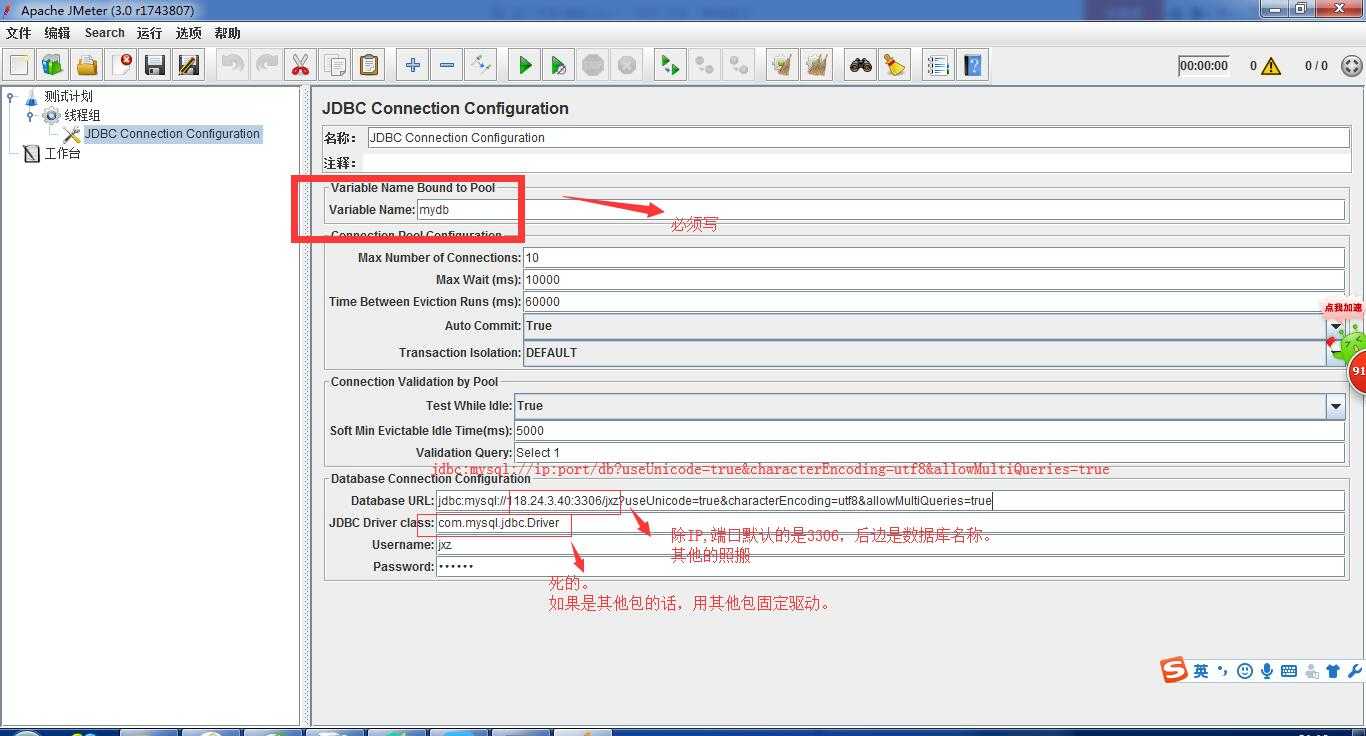Viewport: 1366px width, 736px height.
Task: Clear all results with double broom icon
Action: [817, 65]
